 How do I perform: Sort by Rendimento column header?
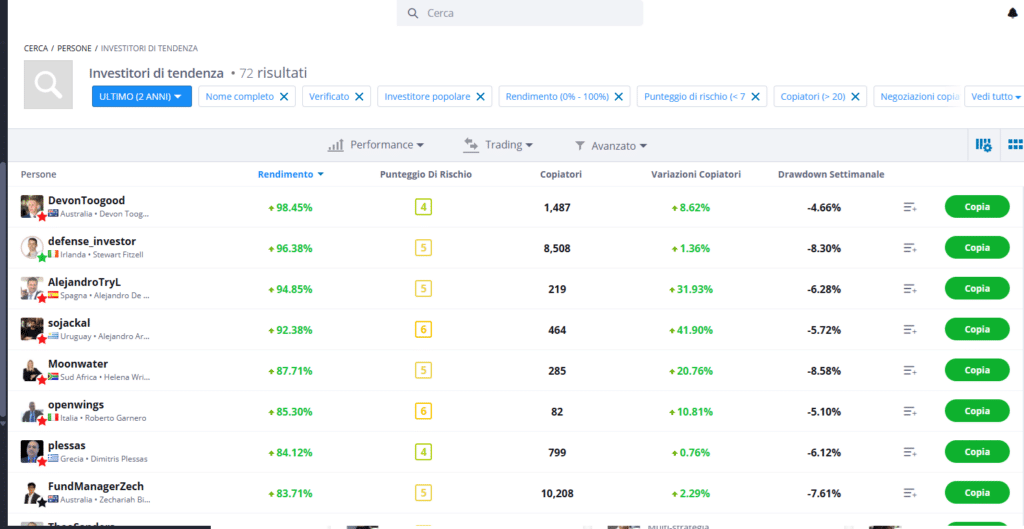(x=291, y=174)
